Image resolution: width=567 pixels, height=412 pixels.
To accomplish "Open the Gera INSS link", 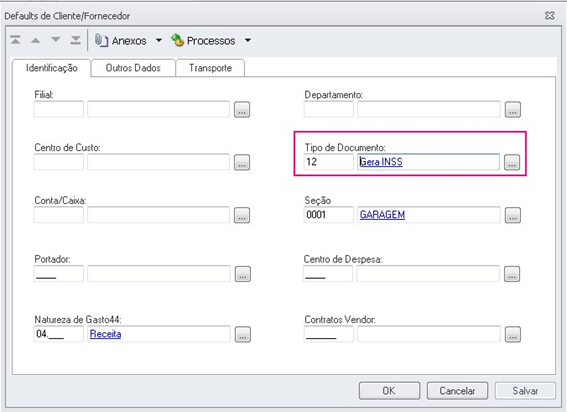I will pyautogui.click(x=381, y=162).
